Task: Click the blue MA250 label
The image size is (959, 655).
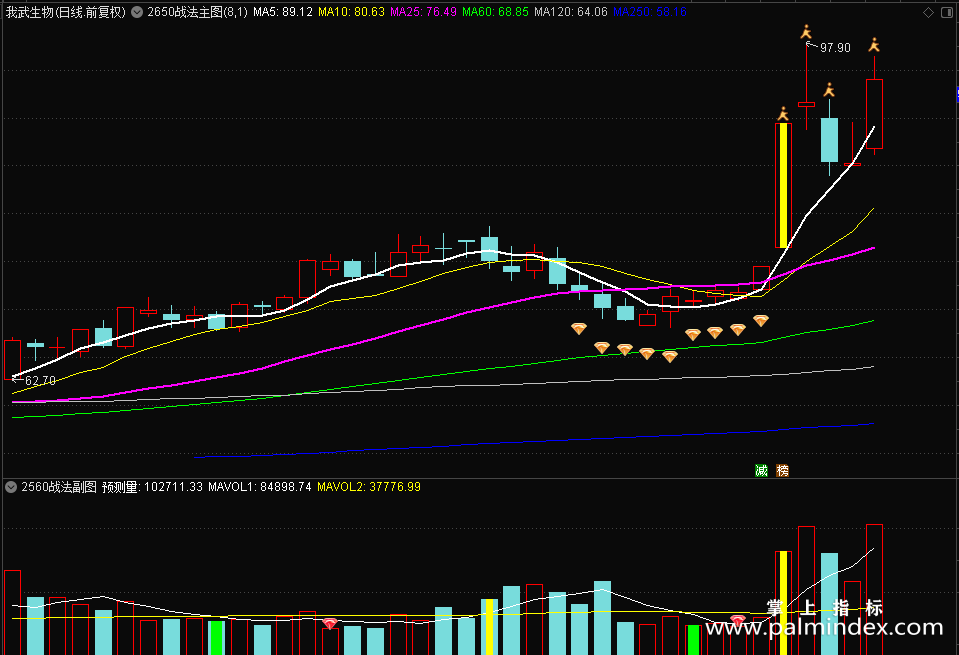Action: click(x=650, y=12)
